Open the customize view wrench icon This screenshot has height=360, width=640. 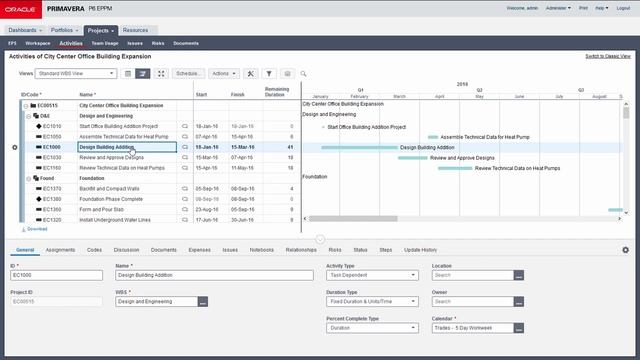pyautogui.click(x=250, y=73)
